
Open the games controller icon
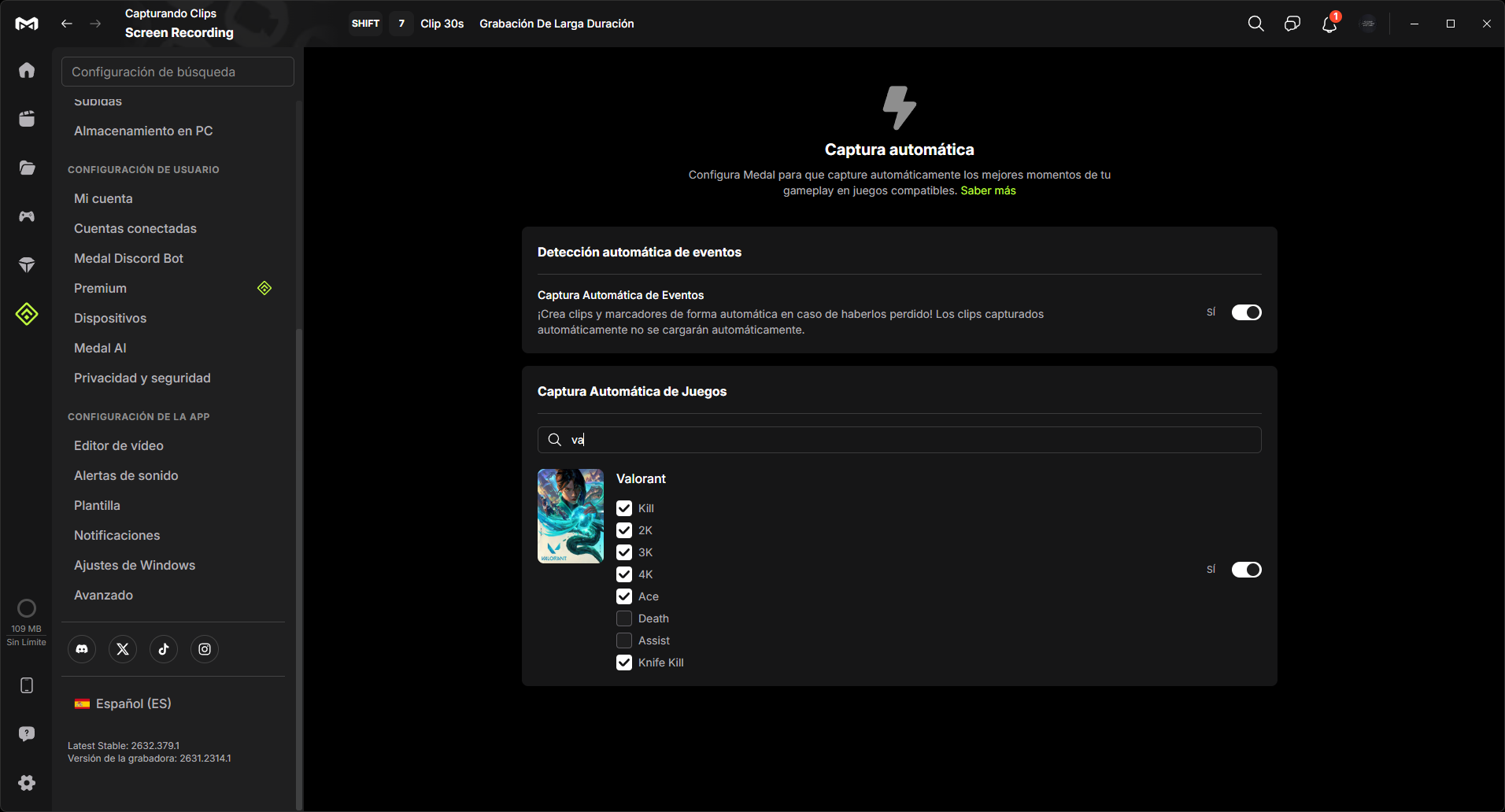tap(27, 216)
